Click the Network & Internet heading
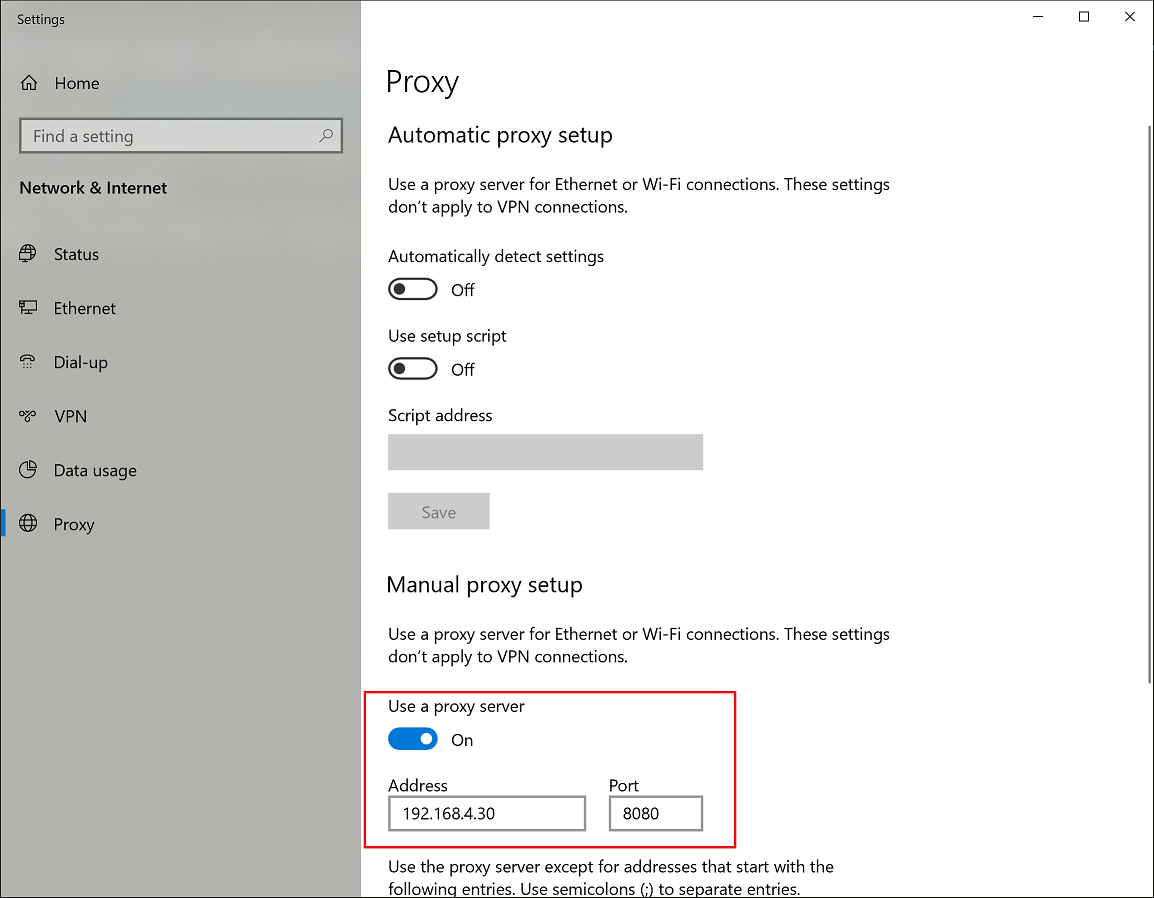 pyautogui.click(x=93, y=188)
